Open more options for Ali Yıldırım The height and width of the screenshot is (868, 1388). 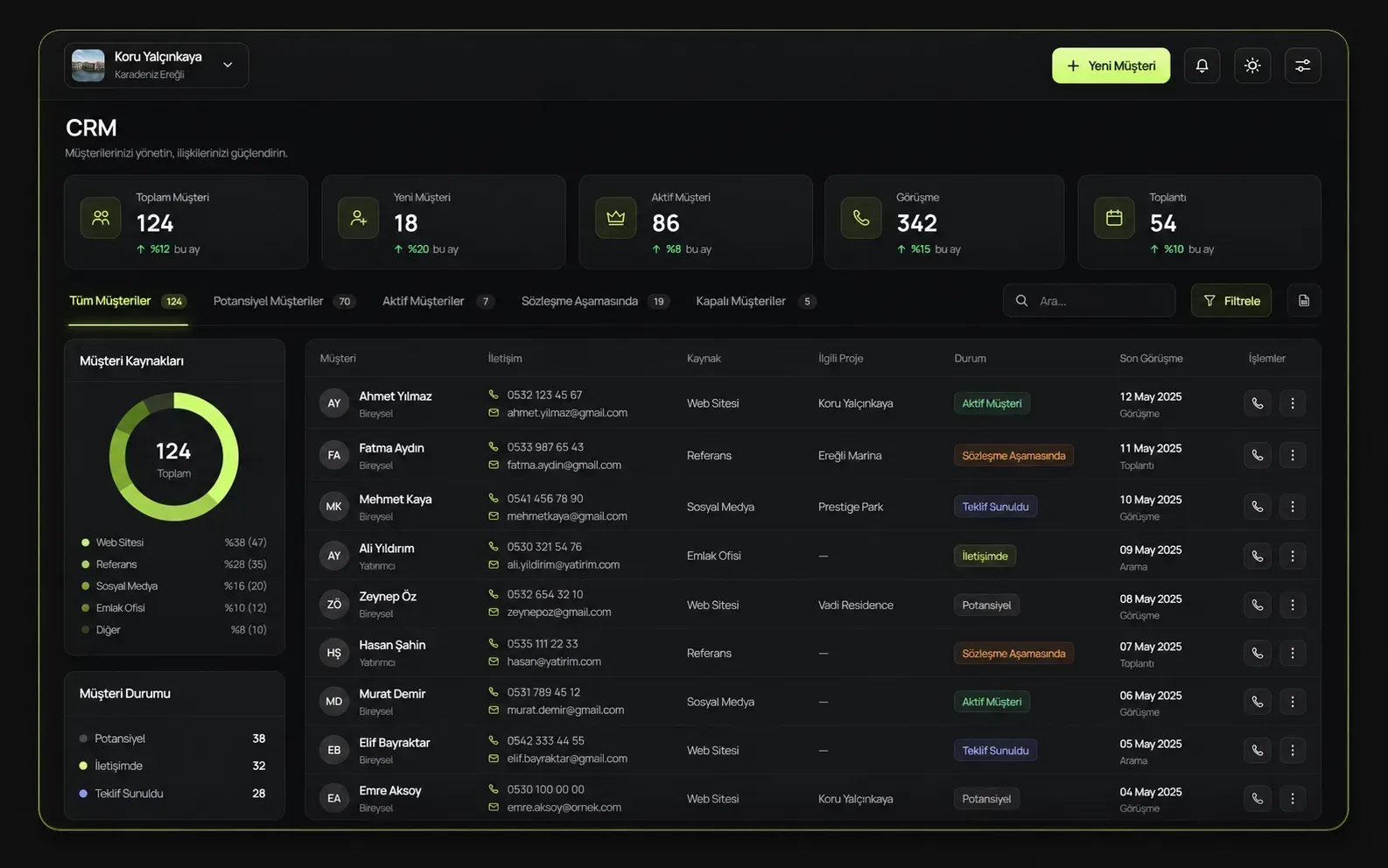(x=1293, y=556)
